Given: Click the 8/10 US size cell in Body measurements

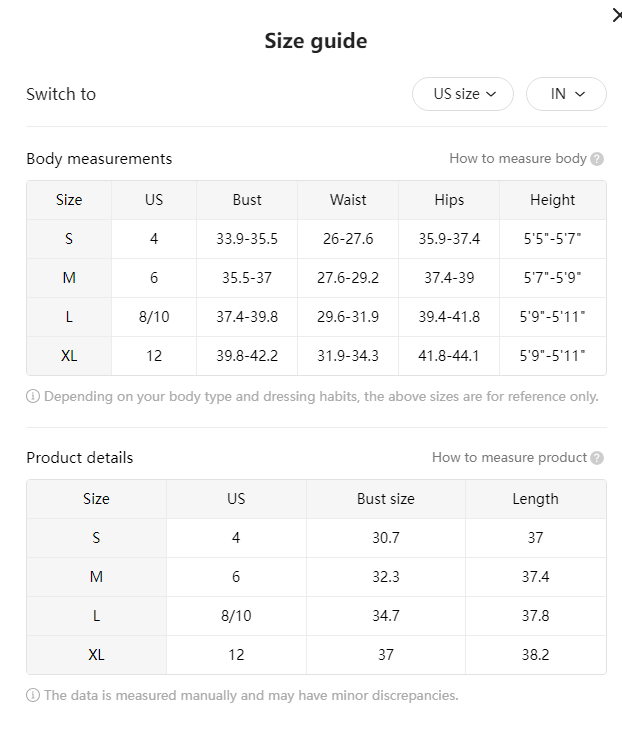Looking at the screenshot, I should [154, 317].
